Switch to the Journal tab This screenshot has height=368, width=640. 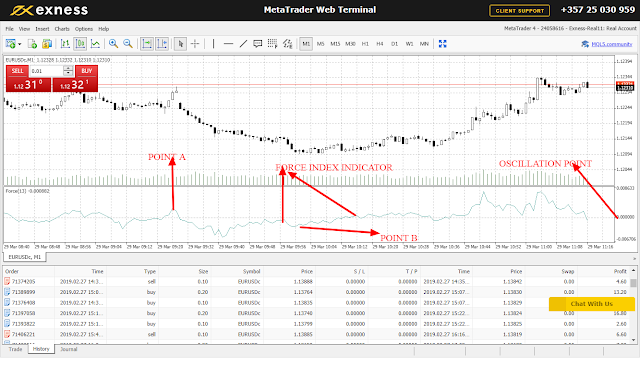[69, 349]
